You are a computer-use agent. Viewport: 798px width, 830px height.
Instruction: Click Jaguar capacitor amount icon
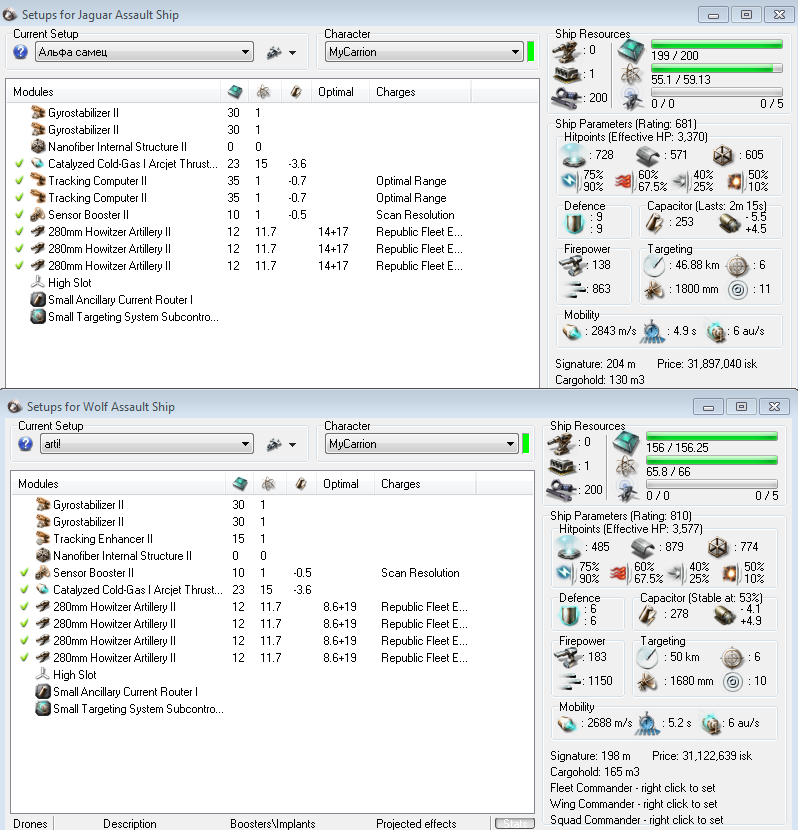[654, 223]
